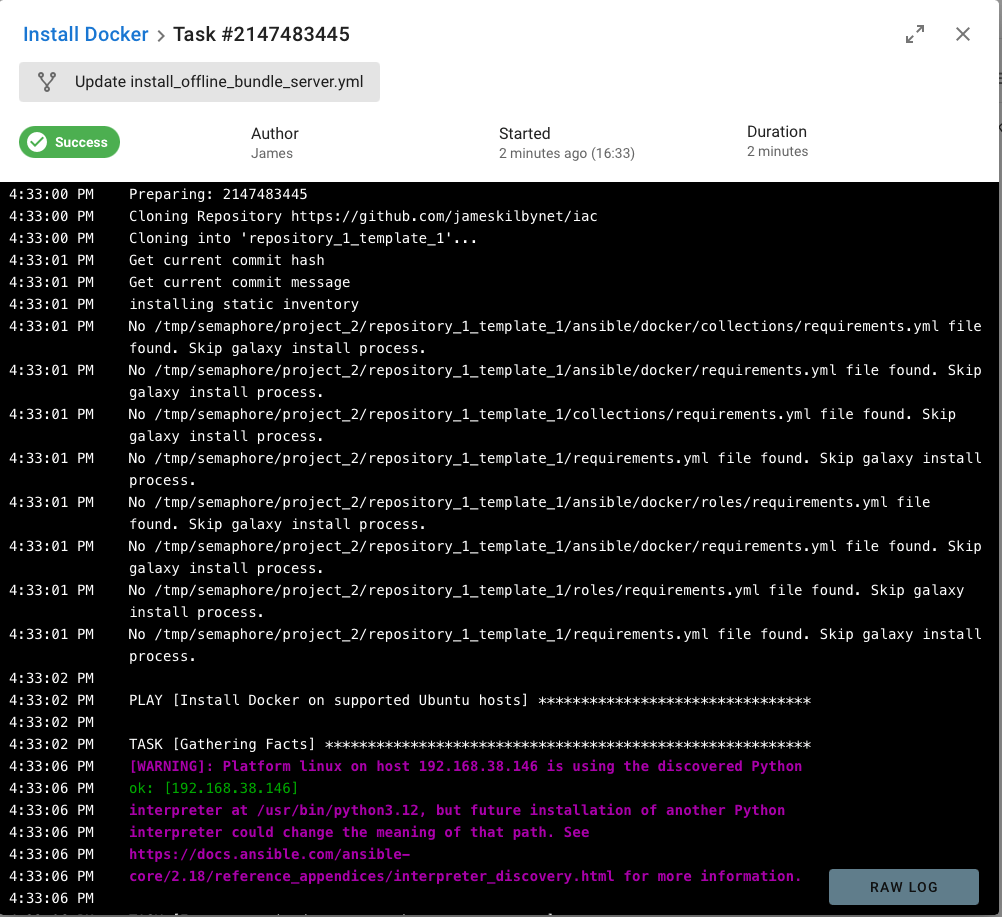Close the task log dialog
This screenshot has width=1002, height=917.
(963, 34)
